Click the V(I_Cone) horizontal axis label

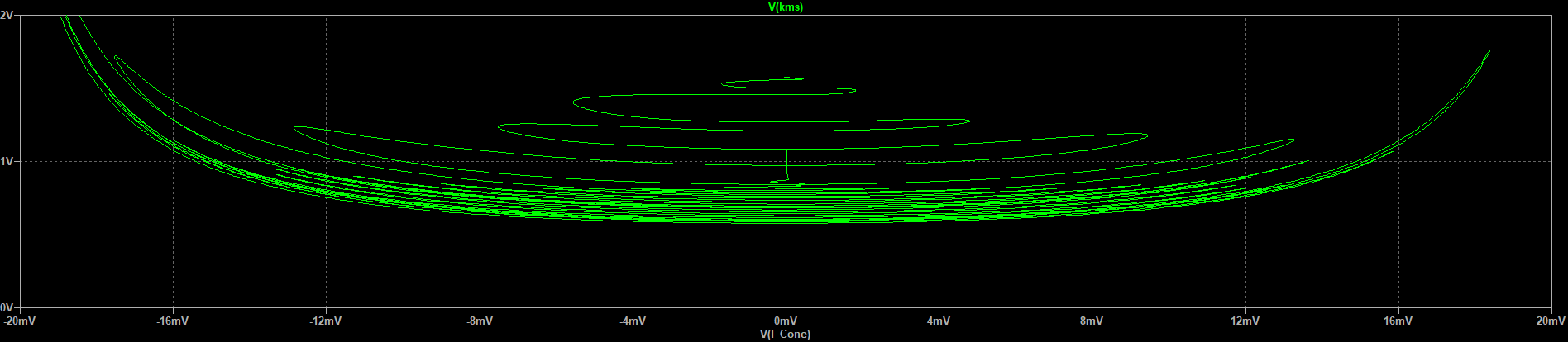tap(785, 335)
